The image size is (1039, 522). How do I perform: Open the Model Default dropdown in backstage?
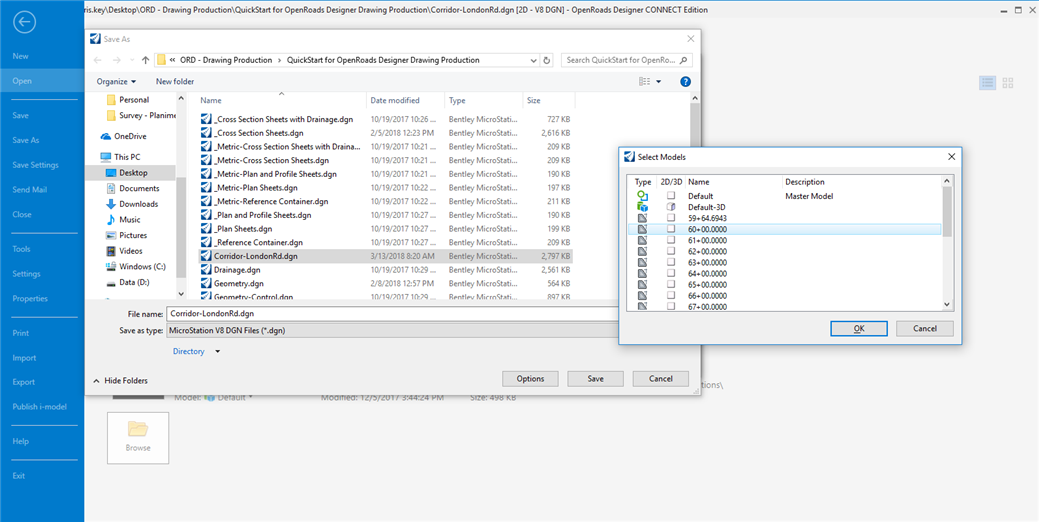pyautogui.click(x=250, y=397)
